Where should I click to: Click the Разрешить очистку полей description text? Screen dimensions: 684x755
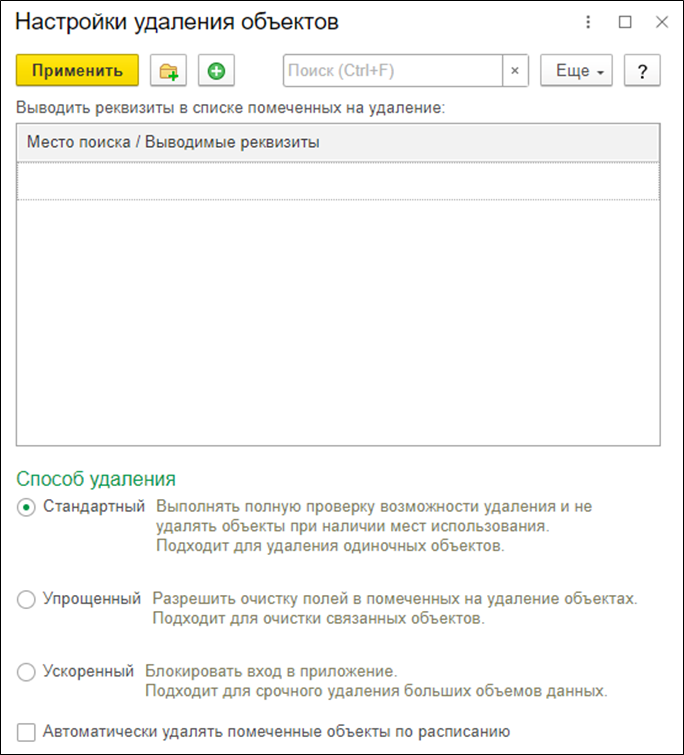(x=394, y=599)
